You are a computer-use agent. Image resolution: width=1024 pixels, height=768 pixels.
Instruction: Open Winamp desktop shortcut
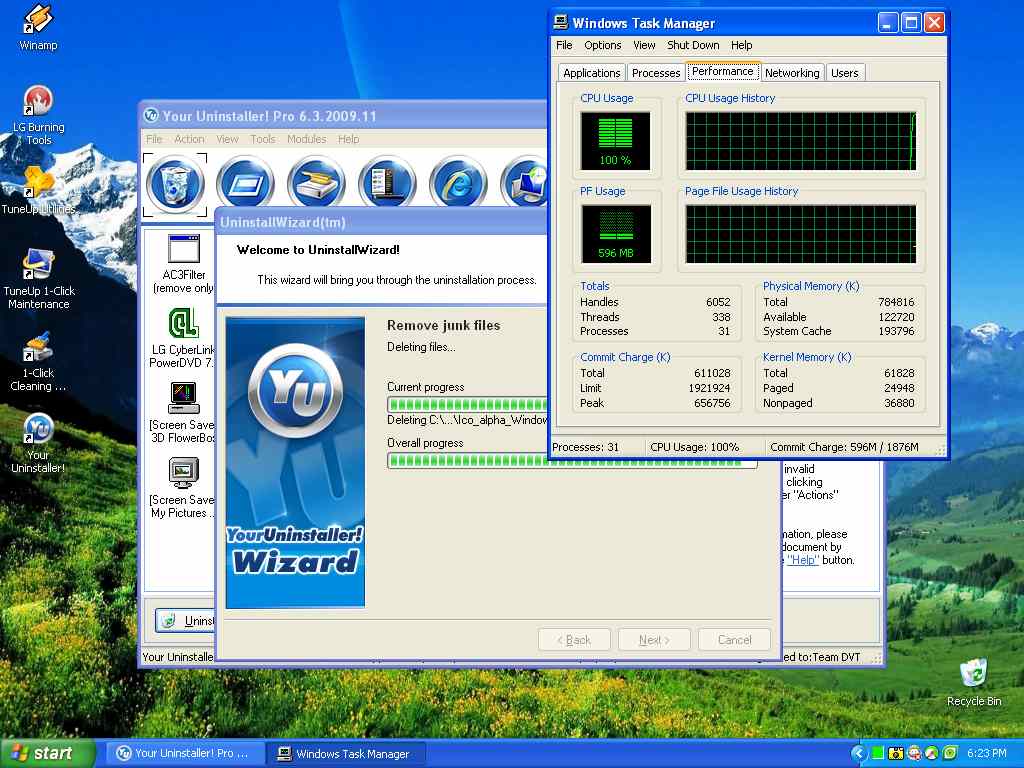tap(38, 27)
